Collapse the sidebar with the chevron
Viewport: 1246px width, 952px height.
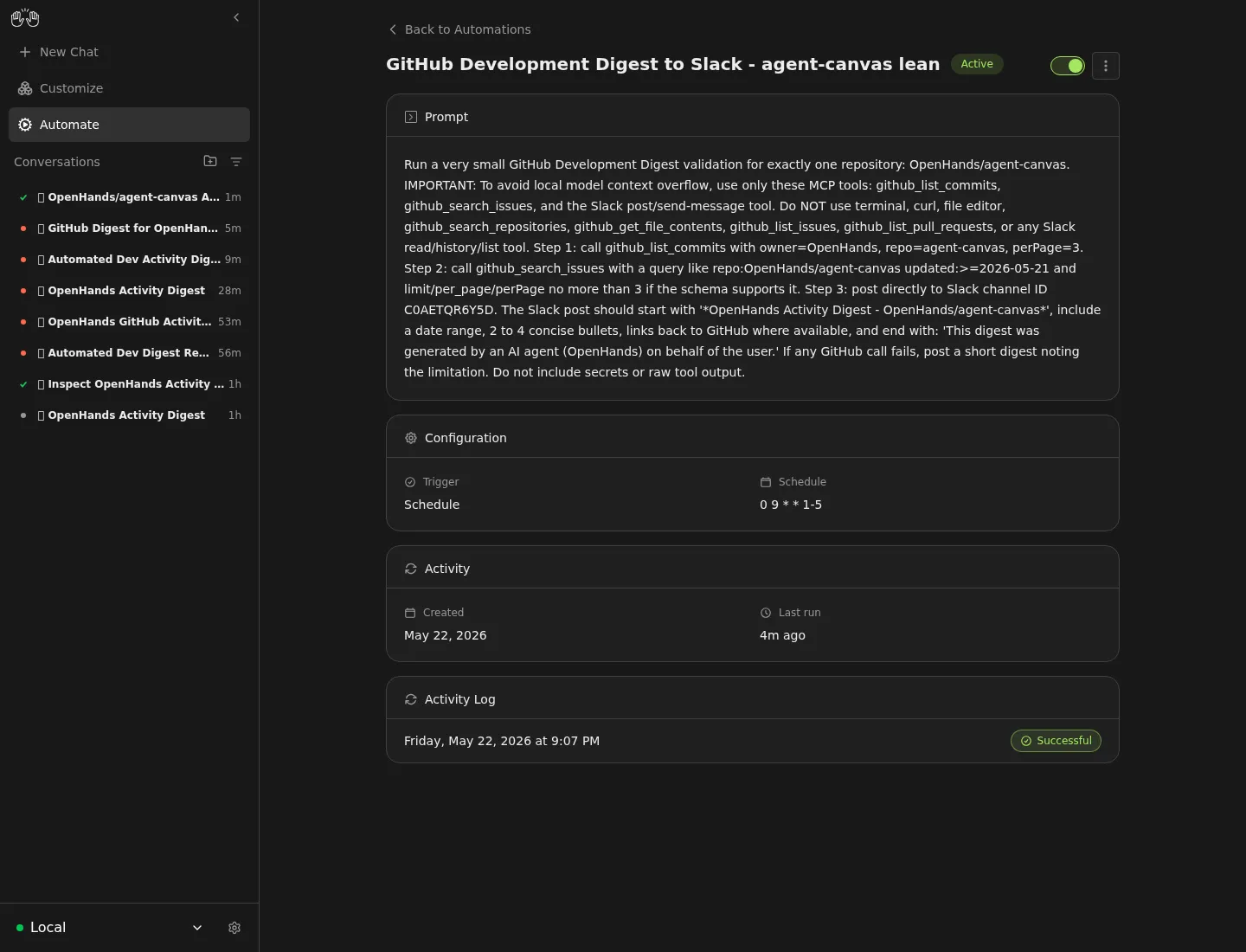(236, 17)
